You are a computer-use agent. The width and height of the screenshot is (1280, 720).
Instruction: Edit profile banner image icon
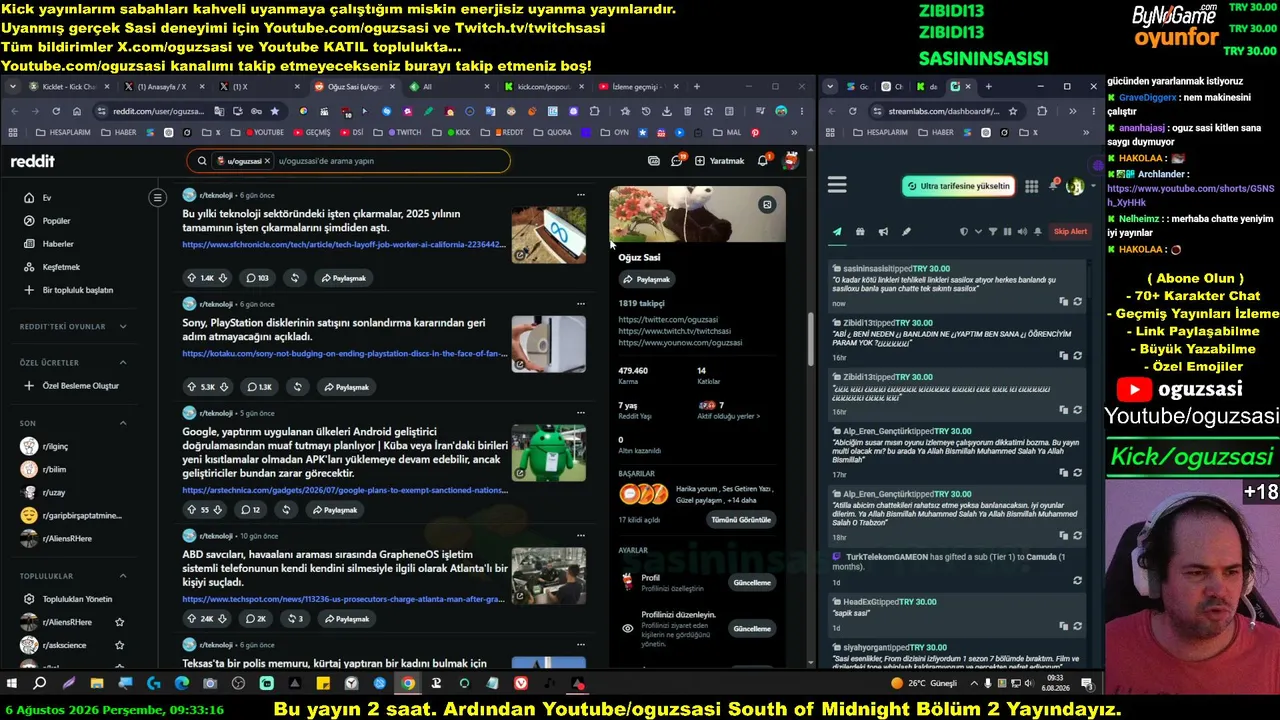[x=767, y=205]
